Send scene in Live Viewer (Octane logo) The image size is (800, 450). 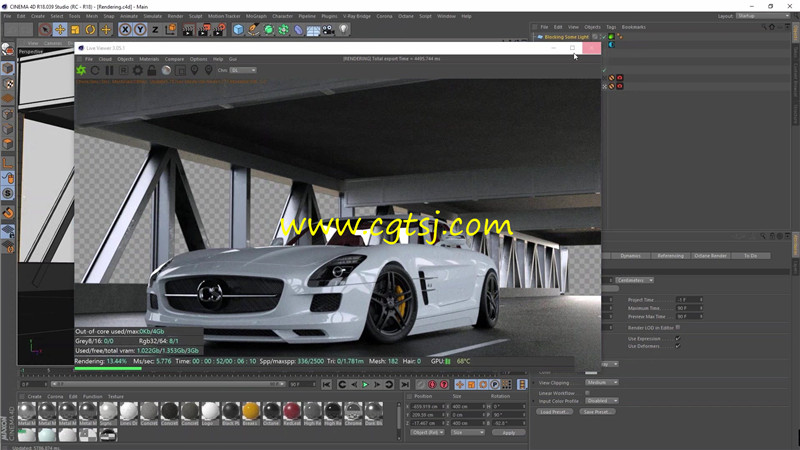pos(81,70)
